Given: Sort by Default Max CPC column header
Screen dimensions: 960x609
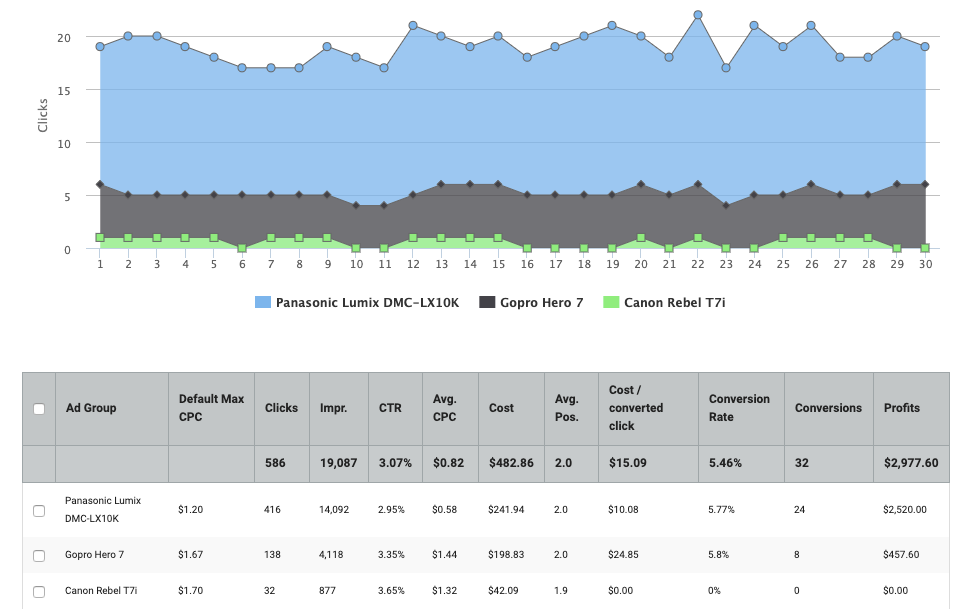Looking at the screenshot, I should pyautogui.click(x=211, y=408).
